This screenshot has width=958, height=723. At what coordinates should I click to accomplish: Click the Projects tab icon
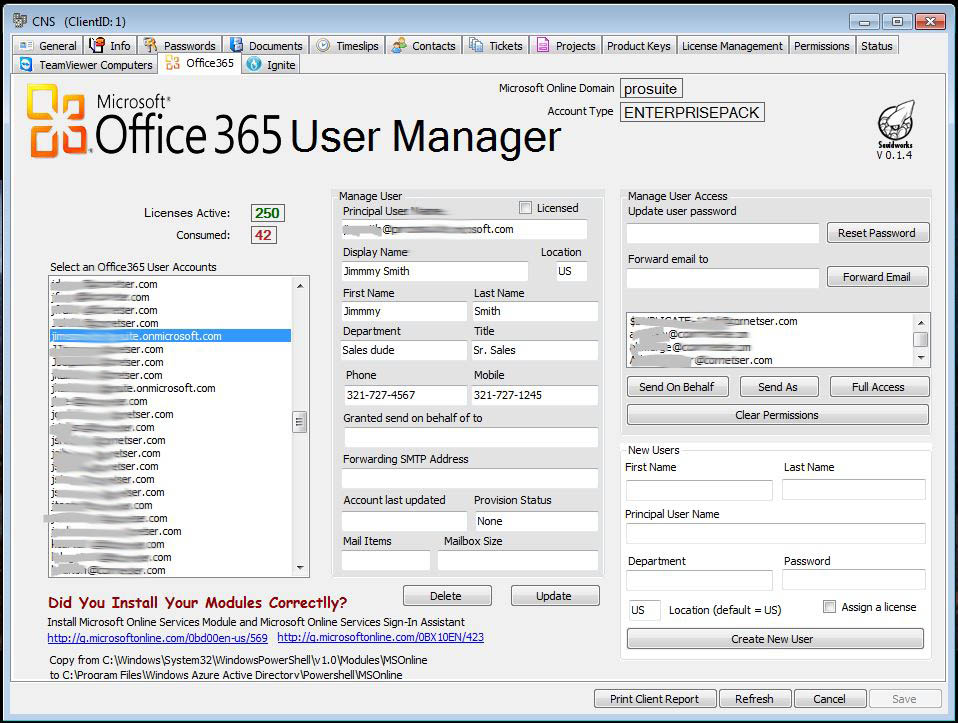pyautogui.click(x=543, y=45)
